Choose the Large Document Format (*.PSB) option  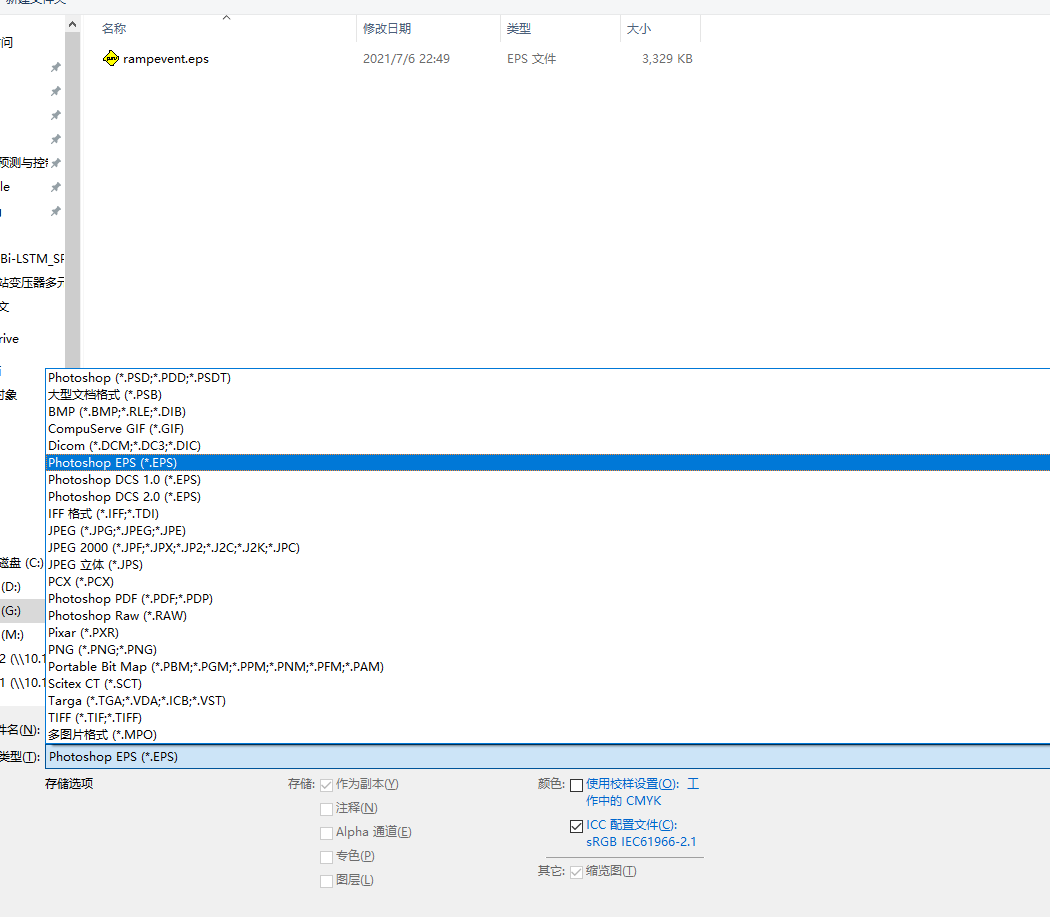coord(548,395)
